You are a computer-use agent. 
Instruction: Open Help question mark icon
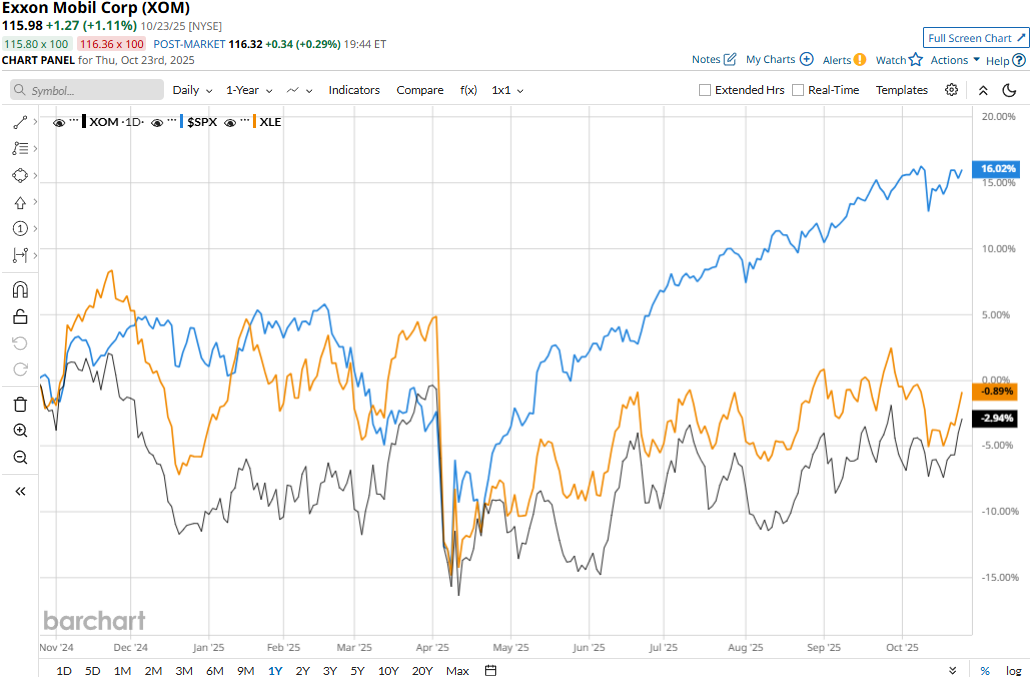[x=1019, y=61]
